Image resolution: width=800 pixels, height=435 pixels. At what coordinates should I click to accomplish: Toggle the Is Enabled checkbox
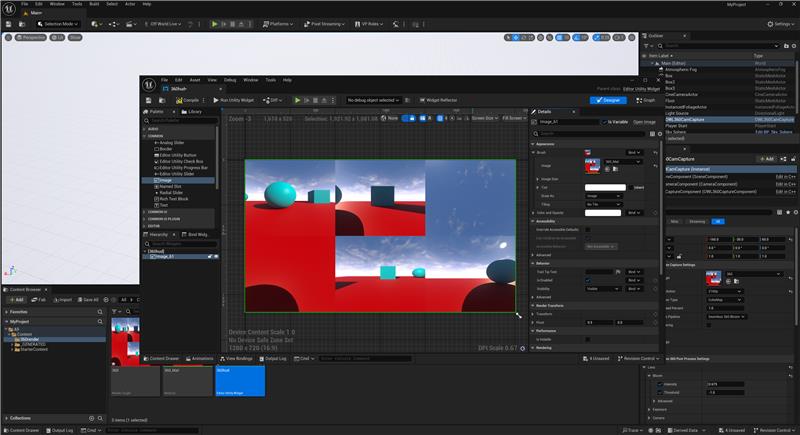pos(588,280)
